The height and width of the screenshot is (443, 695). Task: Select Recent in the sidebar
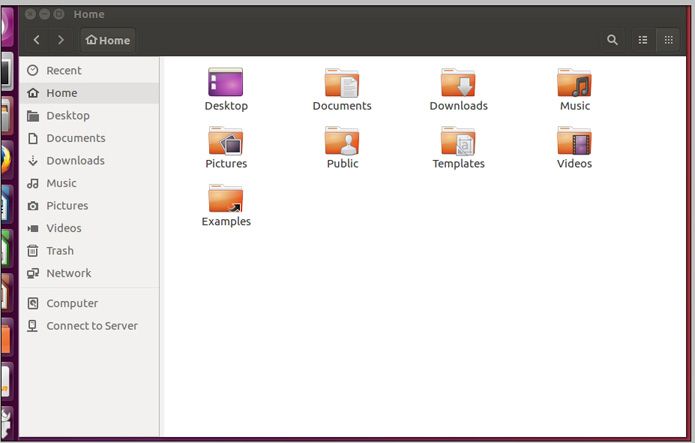pyautogui.click(x=63, y=70)
